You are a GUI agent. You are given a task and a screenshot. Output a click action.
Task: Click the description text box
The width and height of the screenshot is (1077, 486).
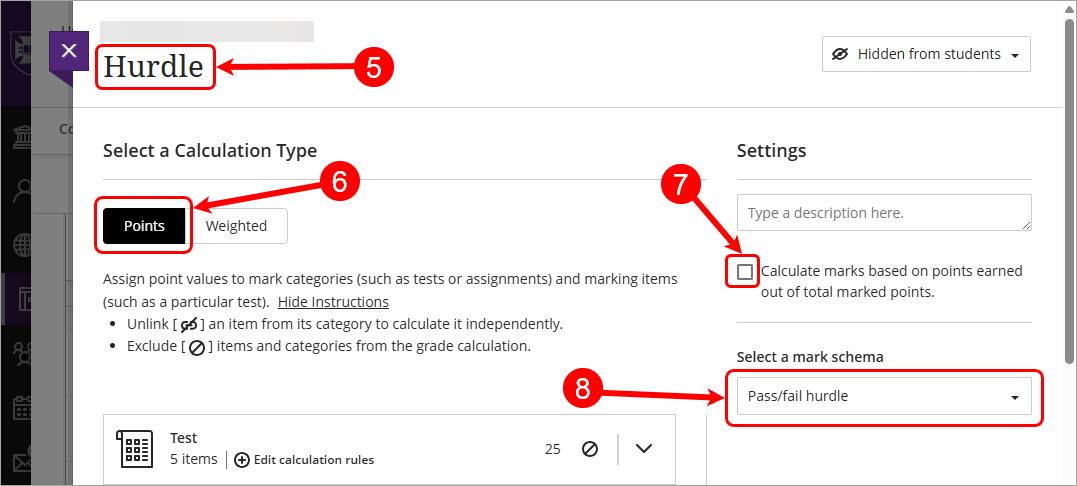884,213
